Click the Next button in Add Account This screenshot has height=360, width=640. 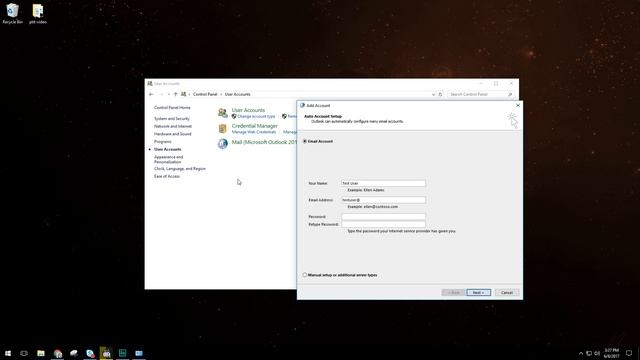point(478,293)
